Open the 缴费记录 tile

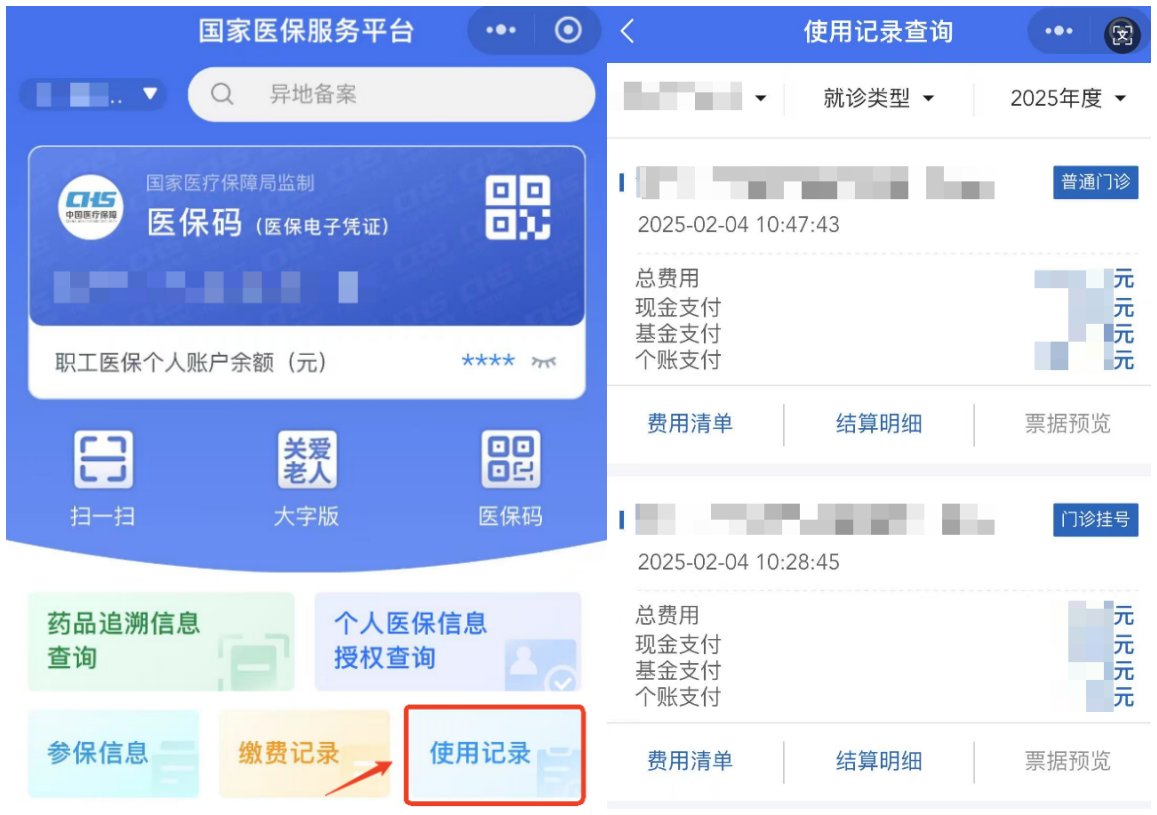[x=304, y=754]
